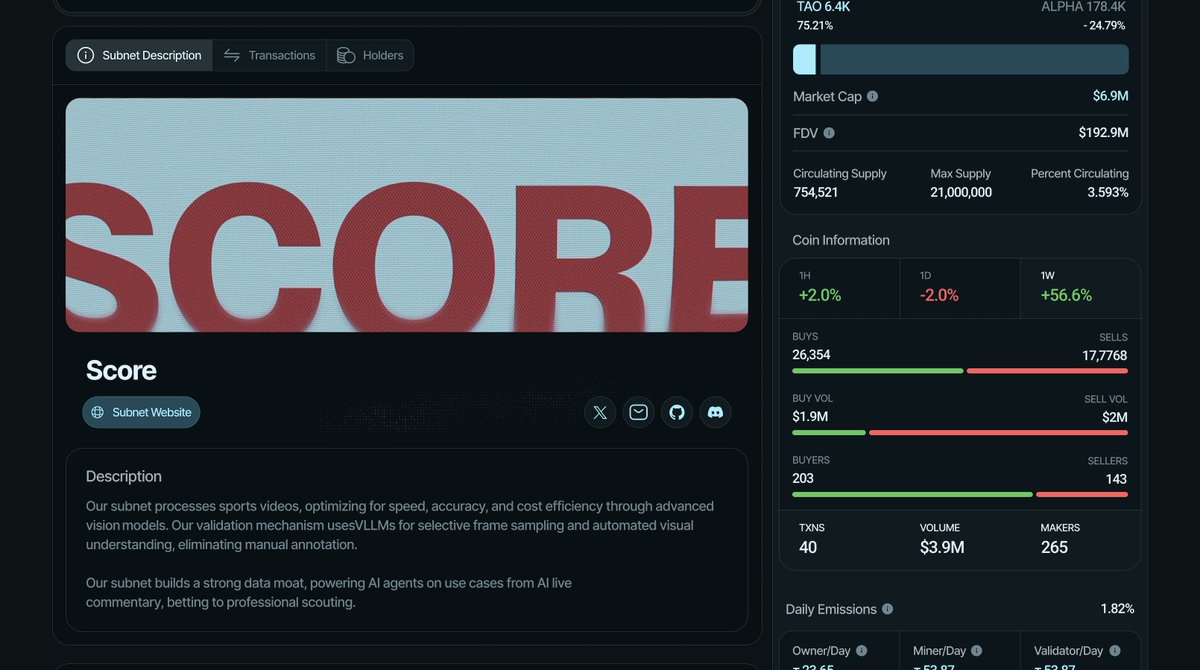Click the Max Supply value 21,000,000
The image size is (1200, 670).
(x=960, y=192)
